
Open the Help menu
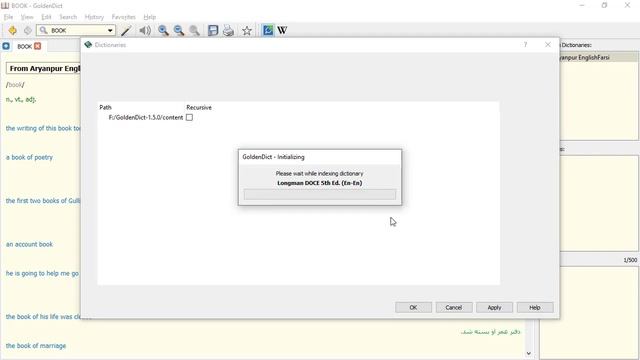coord(150,17)
